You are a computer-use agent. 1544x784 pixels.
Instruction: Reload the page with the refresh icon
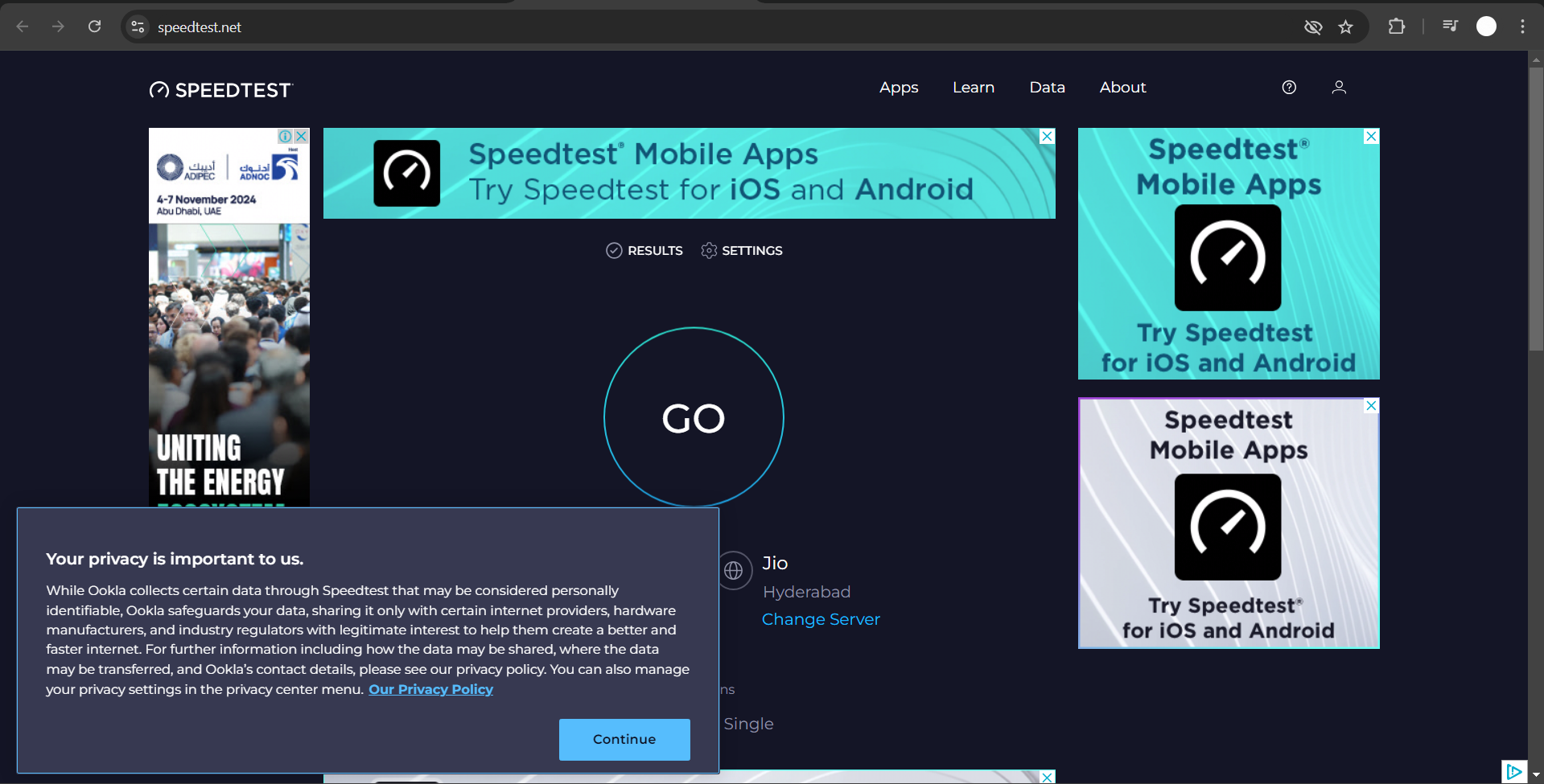[94, 27]
